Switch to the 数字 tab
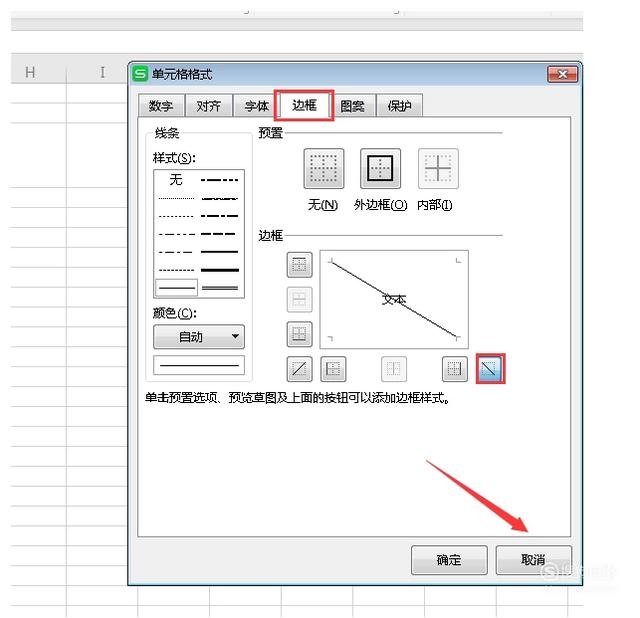This screenshot has height=618, width=640. 161,106
